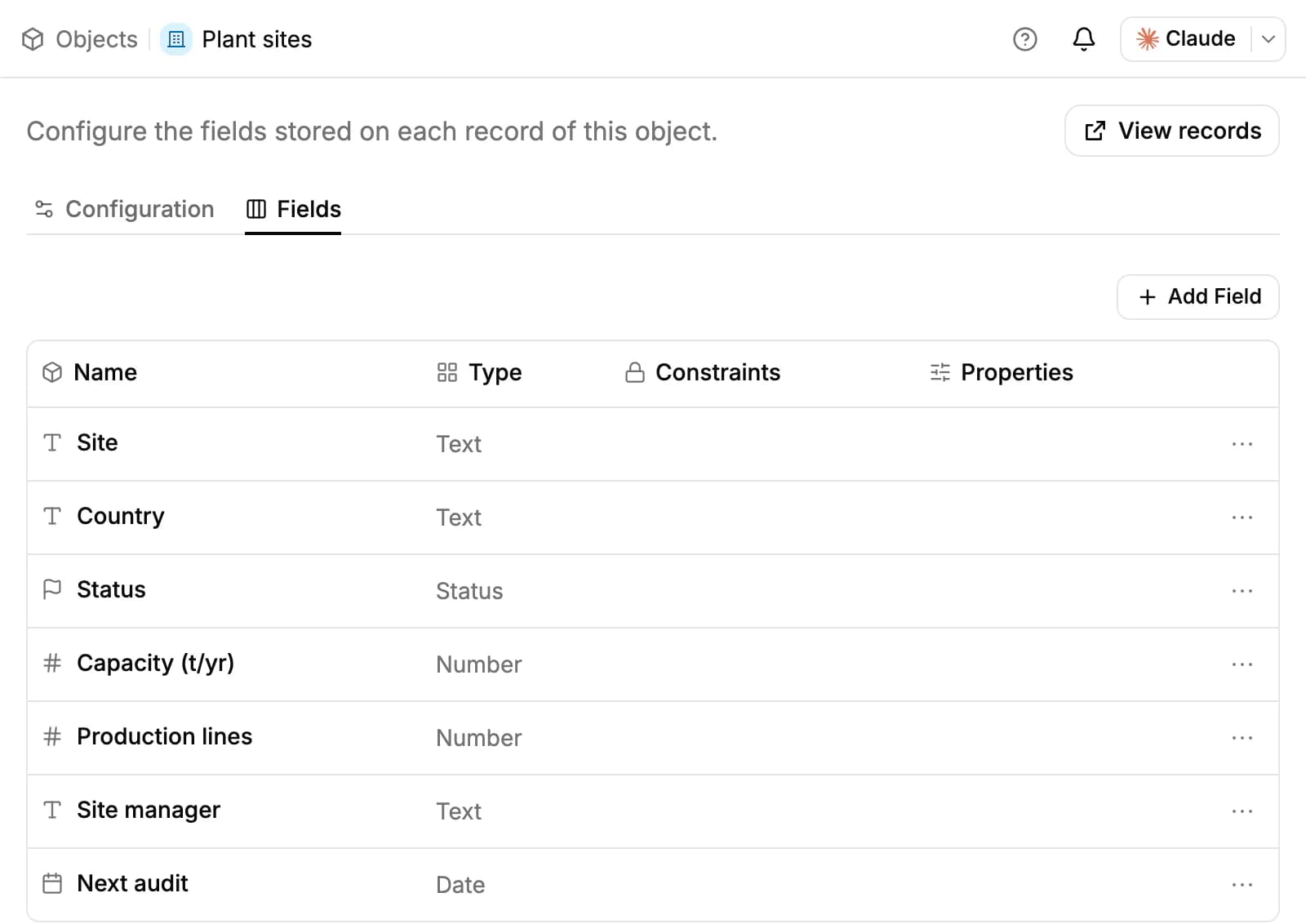Select the Next audit field name
The width and height of the screenshot is (1306, 924).
tap(132, 883)
